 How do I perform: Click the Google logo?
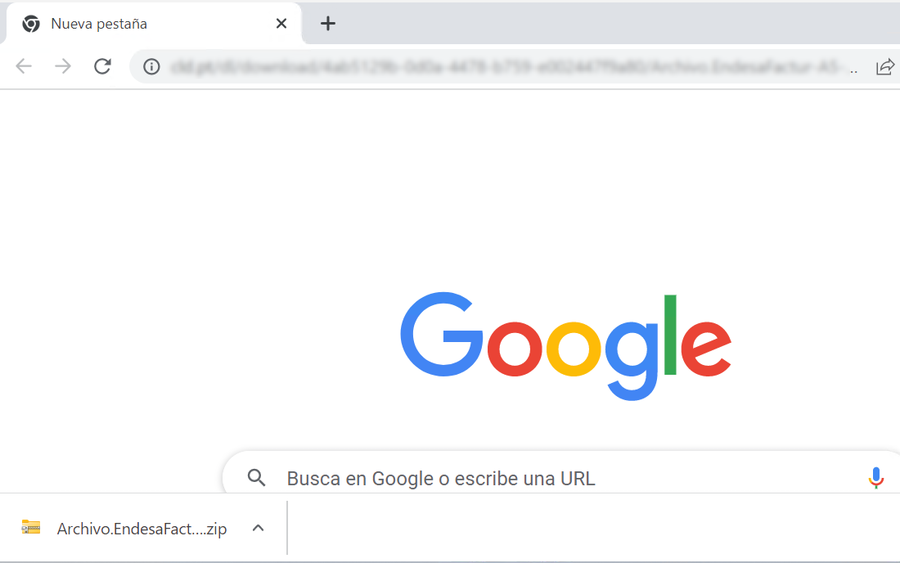[x=565, y=345]
